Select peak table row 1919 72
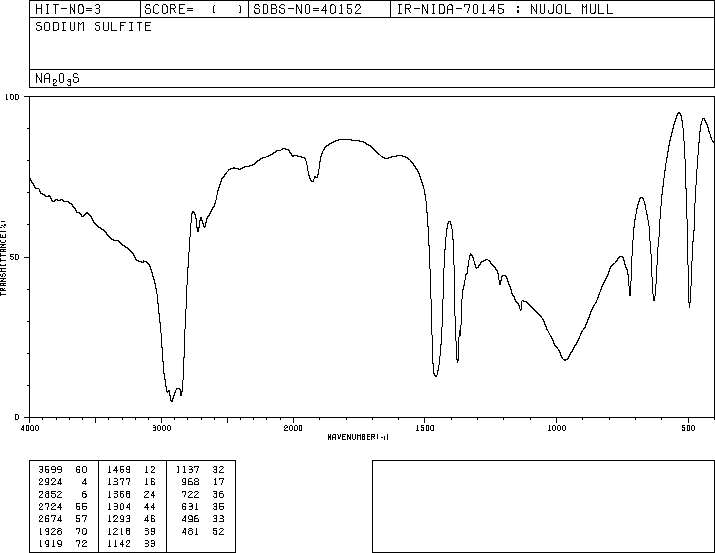This screenshot has width=715, height=553. pyautogui.click(x=63, y=543)
